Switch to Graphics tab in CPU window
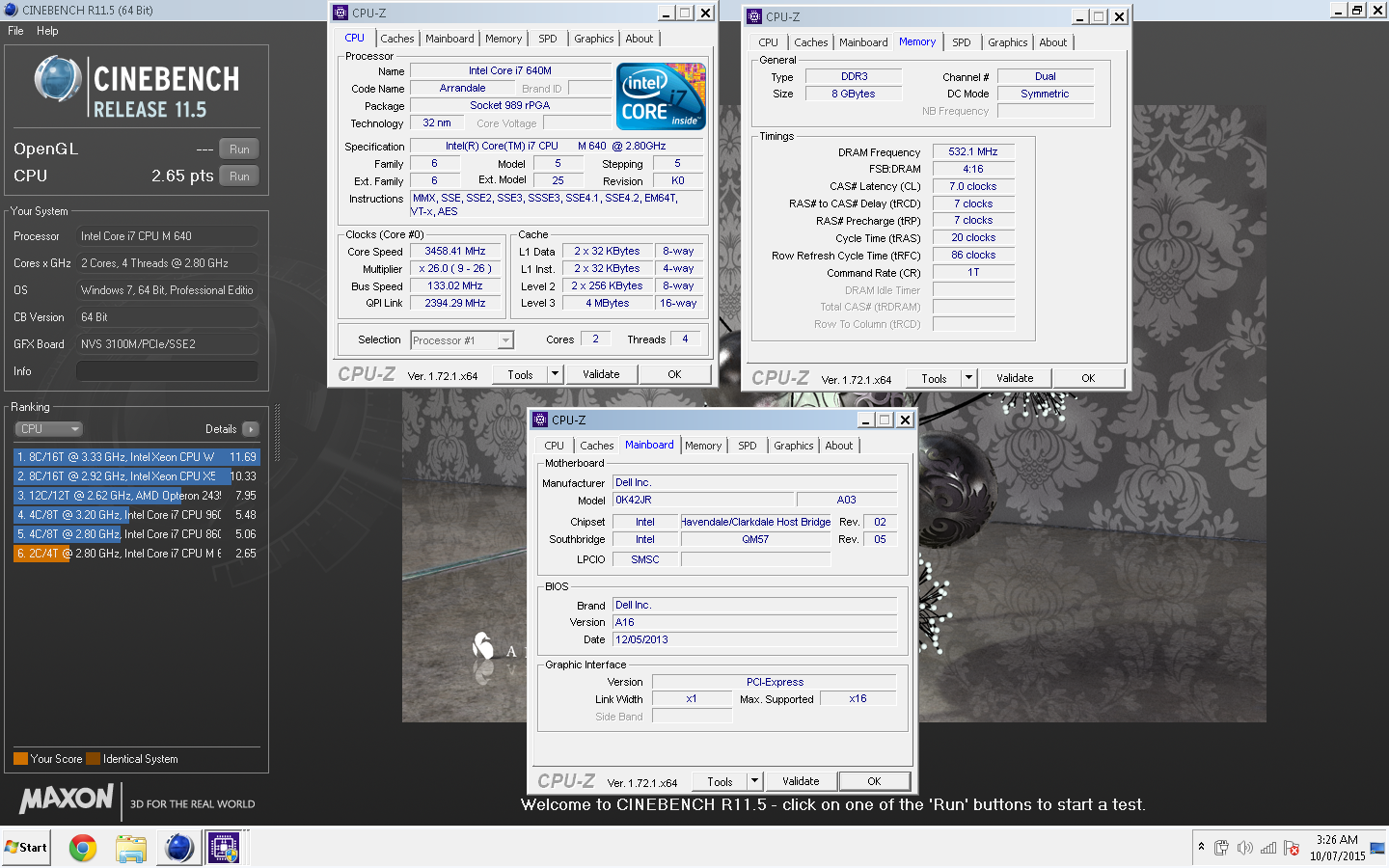 click(594, 39)
